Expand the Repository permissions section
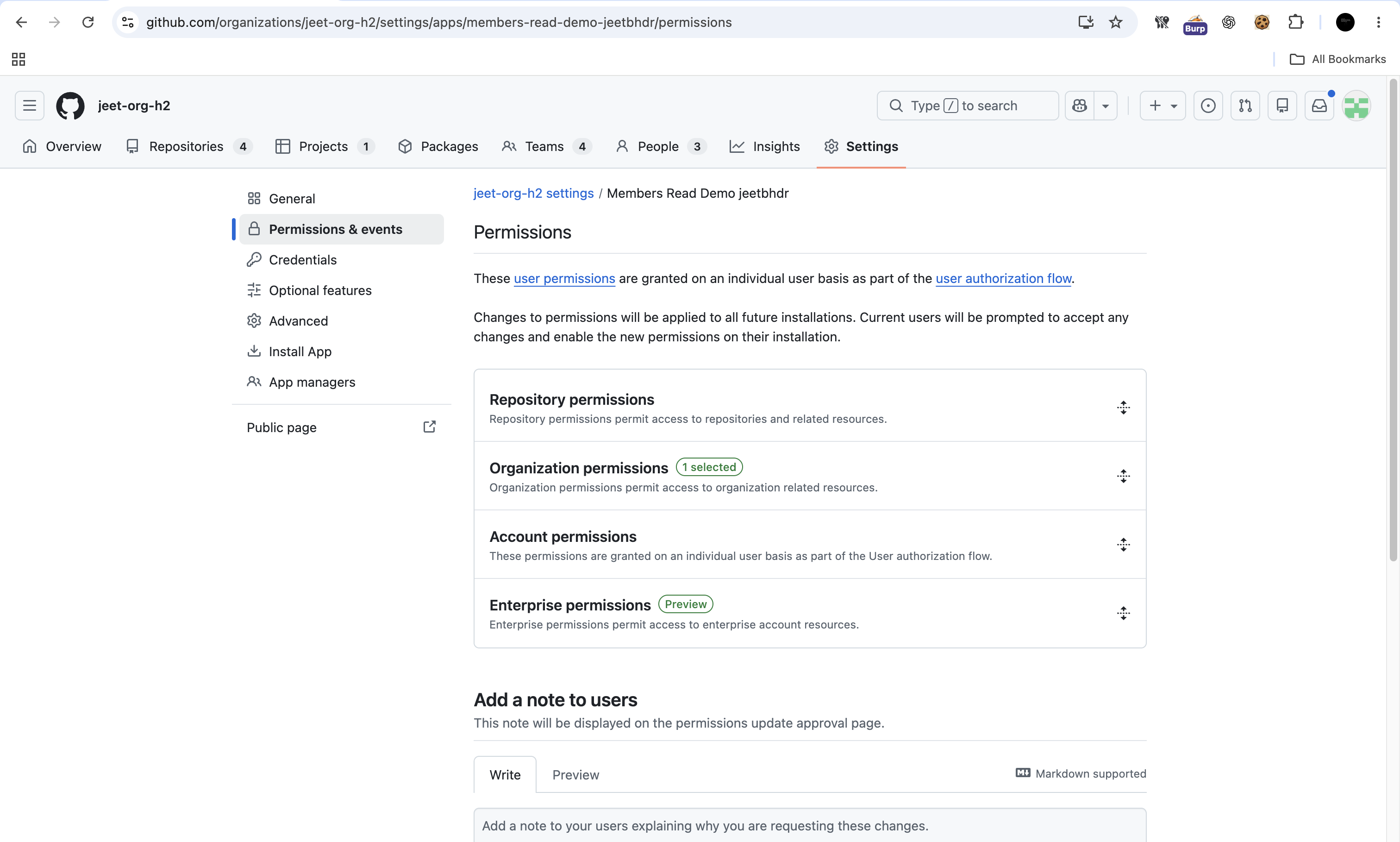The width and height of the screenshot is (1400, 842). click(x=810, y=408)
